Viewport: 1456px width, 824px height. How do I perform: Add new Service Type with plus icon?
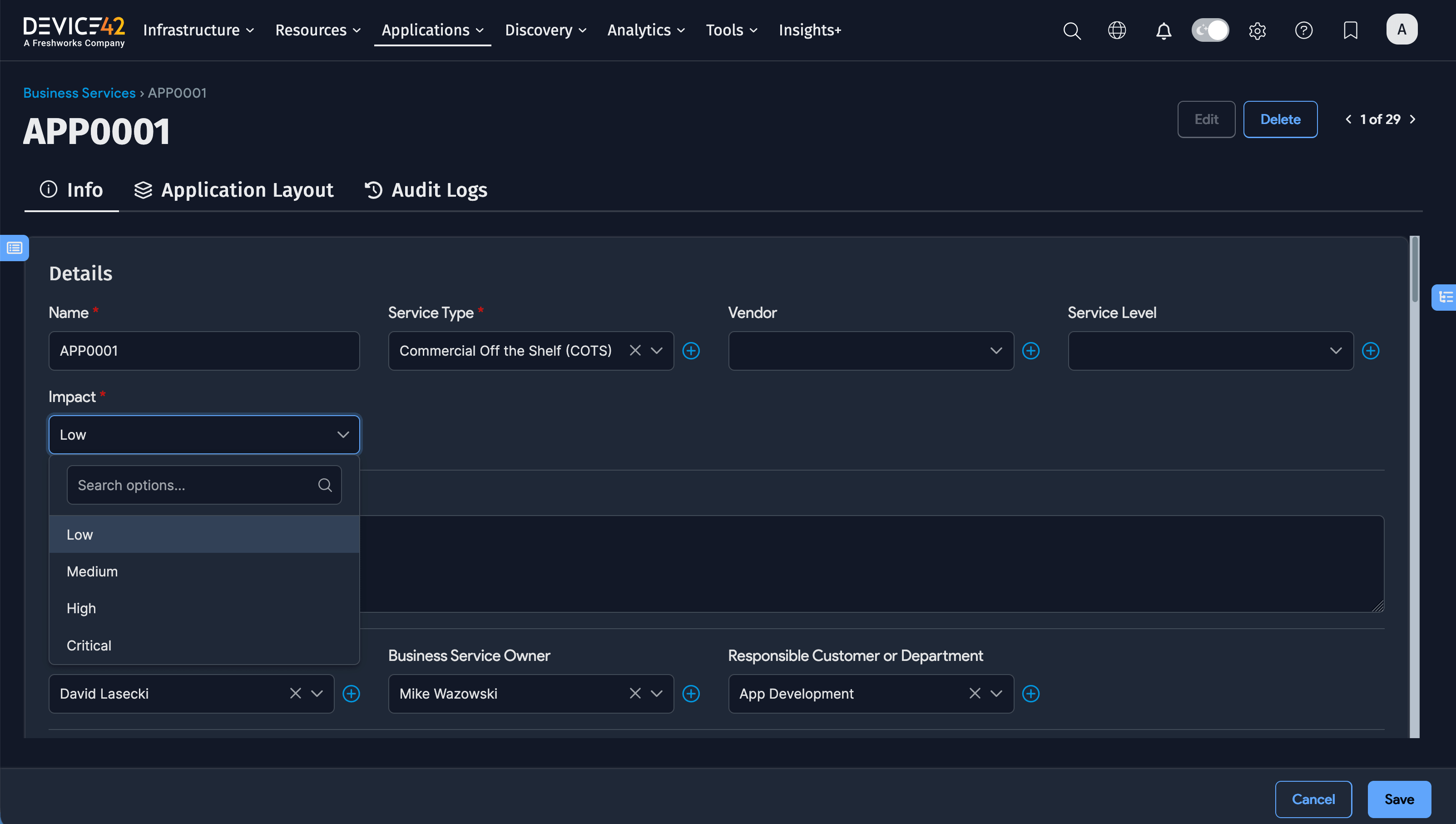coord(691,351)
